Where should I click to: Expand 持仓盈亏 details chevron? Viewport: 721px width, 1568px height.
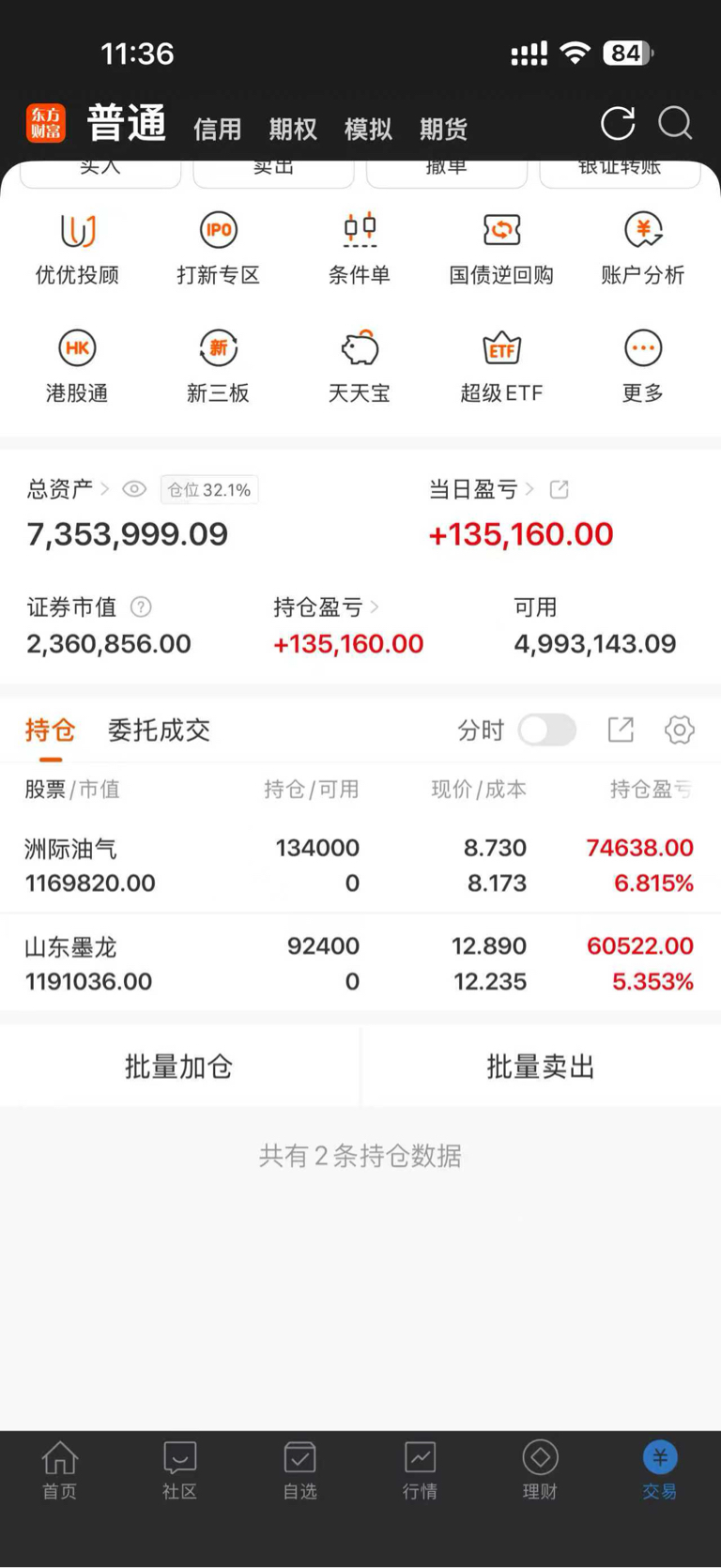click(x=375, y=607)
